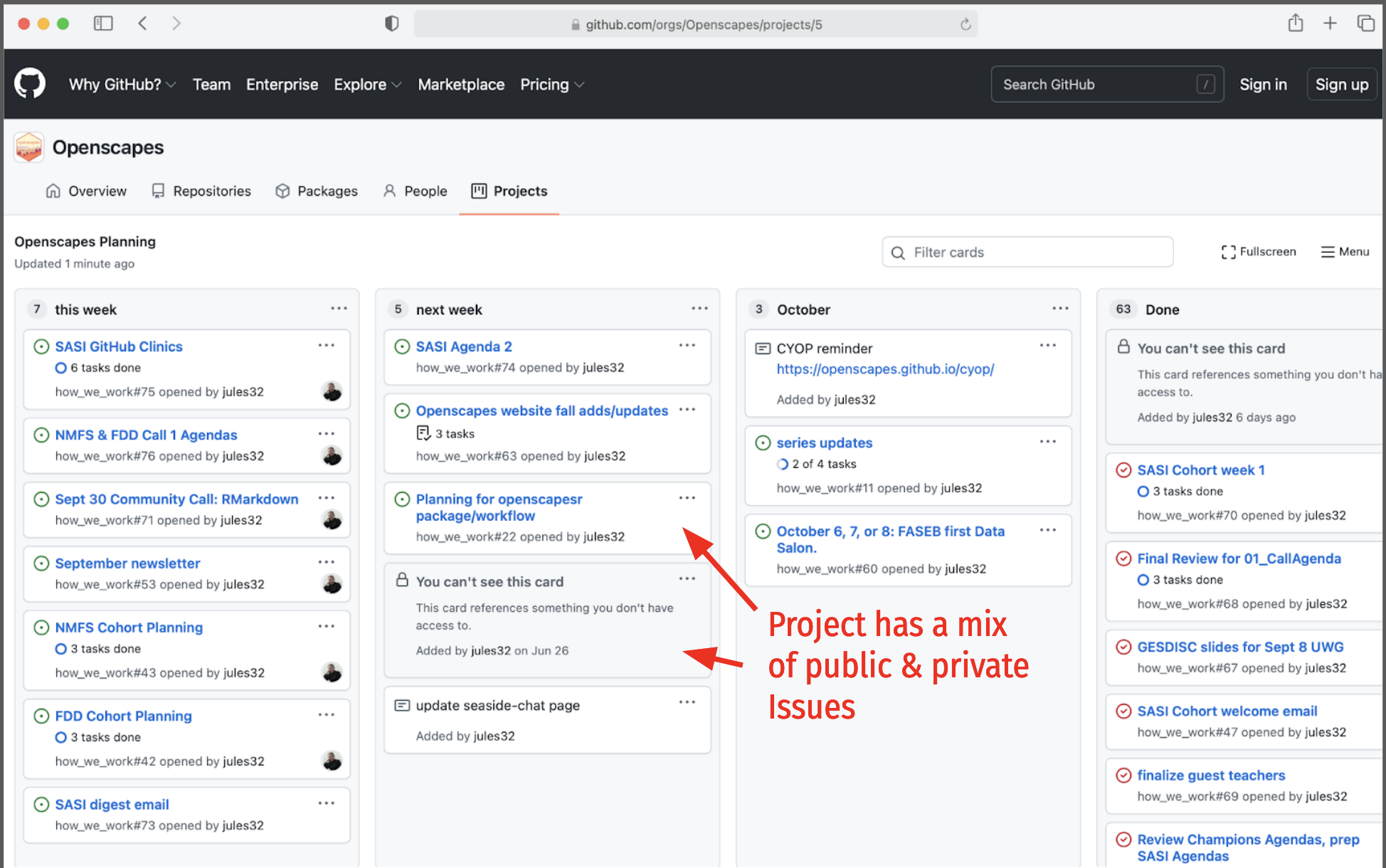Open the Pricing dropdown
The image size is (1386, 868).
[551, 85]
